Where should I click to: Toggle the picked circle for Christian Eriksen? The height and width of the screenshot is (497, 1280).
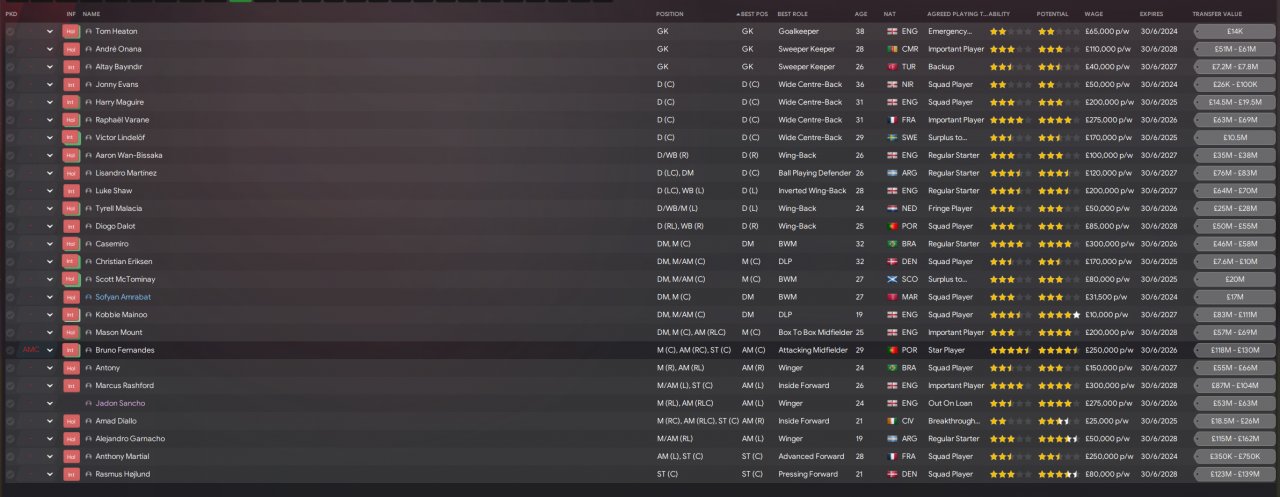(10, 262)
